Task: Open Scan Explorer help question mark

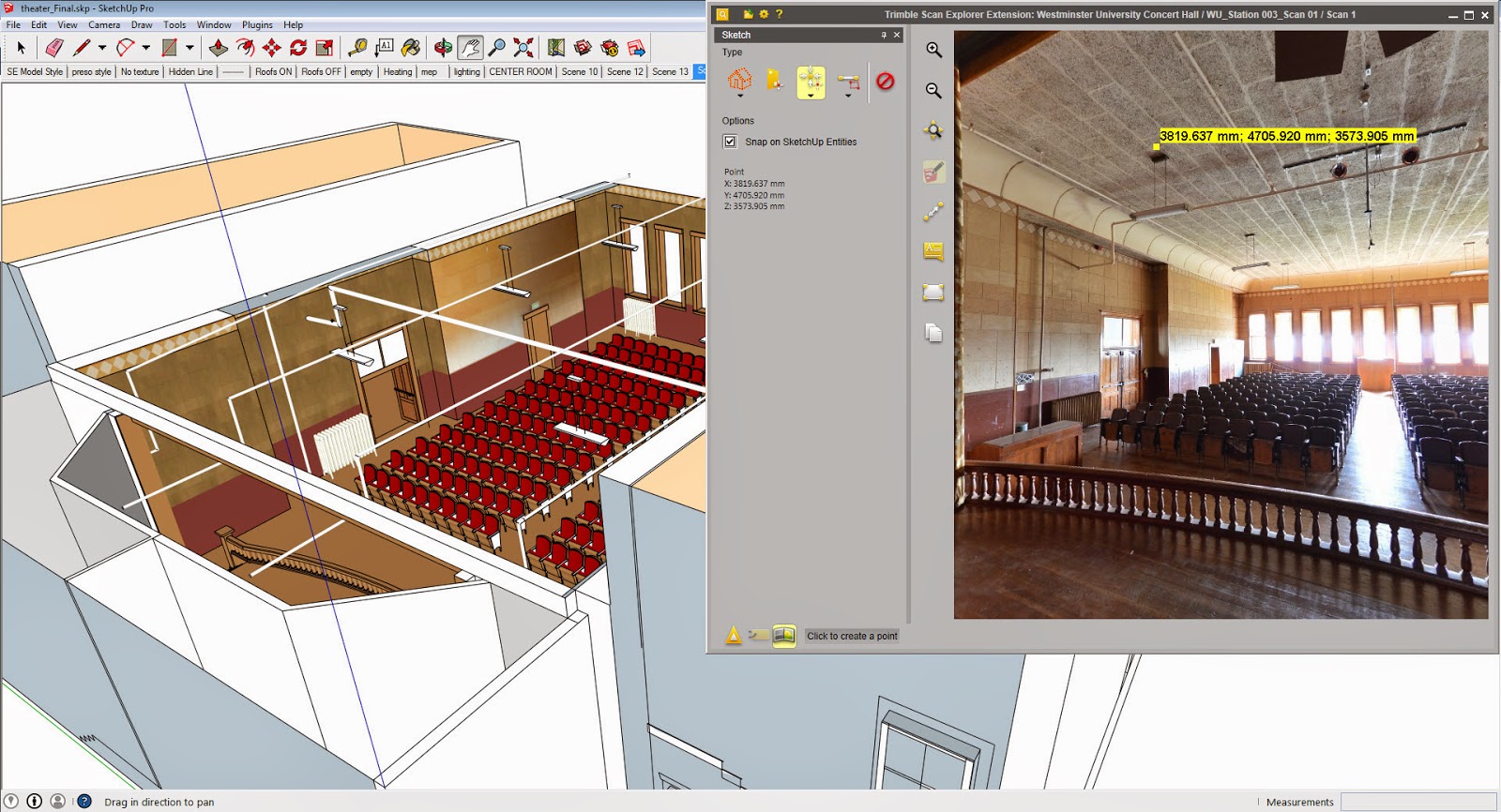Action: [779, 14]
